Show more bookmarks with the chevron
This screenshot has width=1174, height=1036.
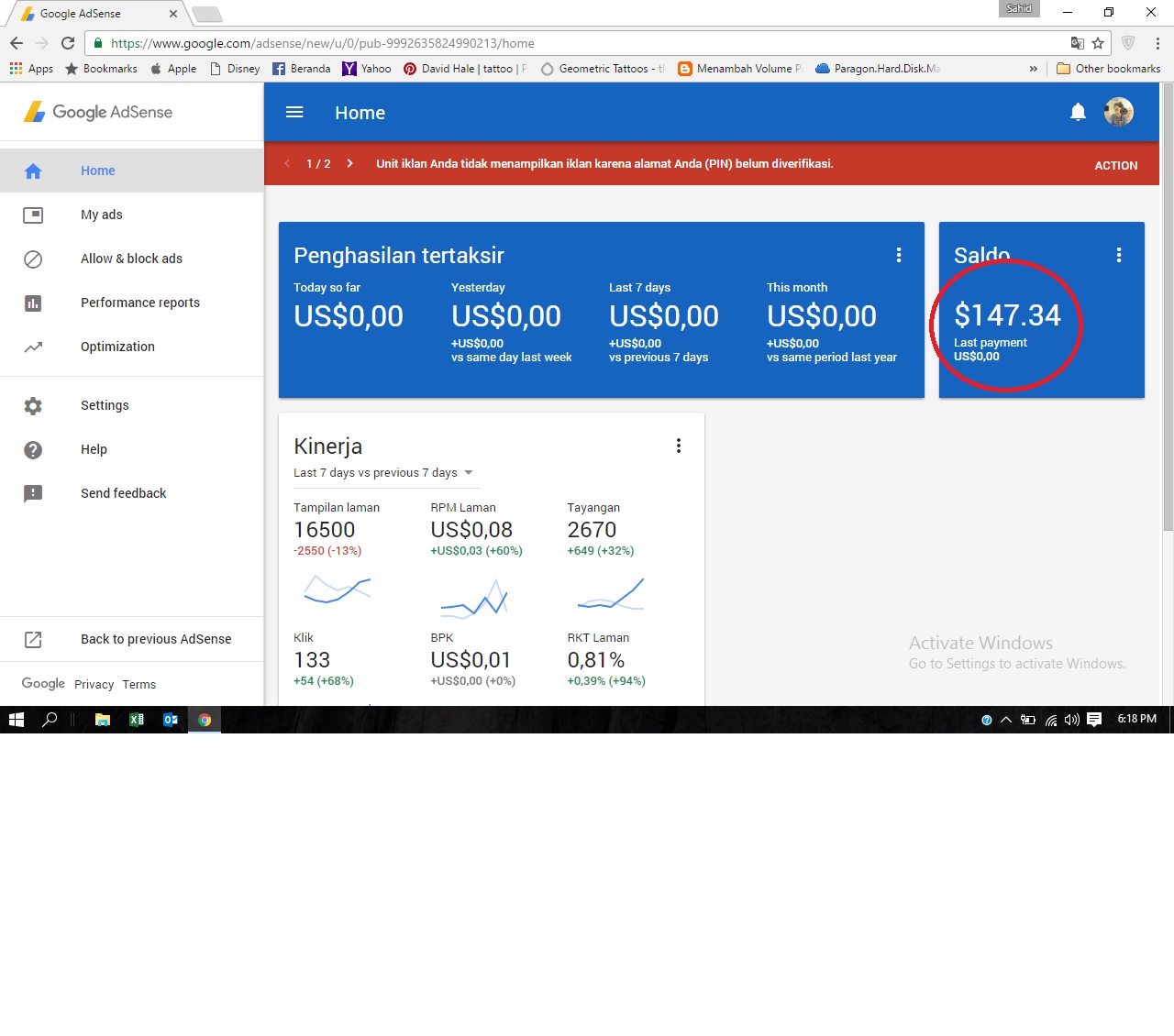1034,69
